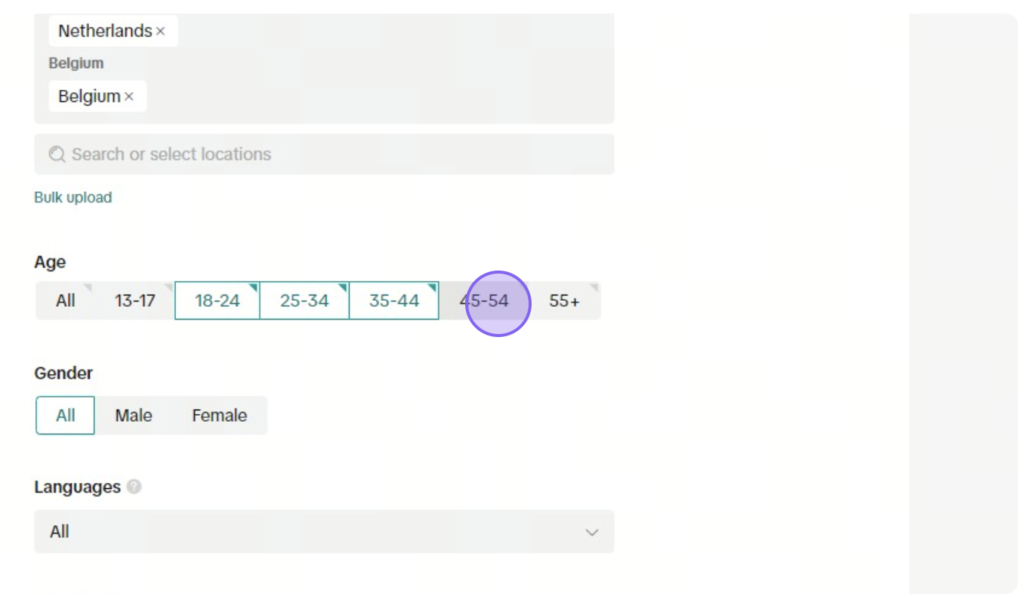Expand the Languages All dropdown
Image resolution: width=1024 pixels, height=597 pixels.
pos(324,532)
